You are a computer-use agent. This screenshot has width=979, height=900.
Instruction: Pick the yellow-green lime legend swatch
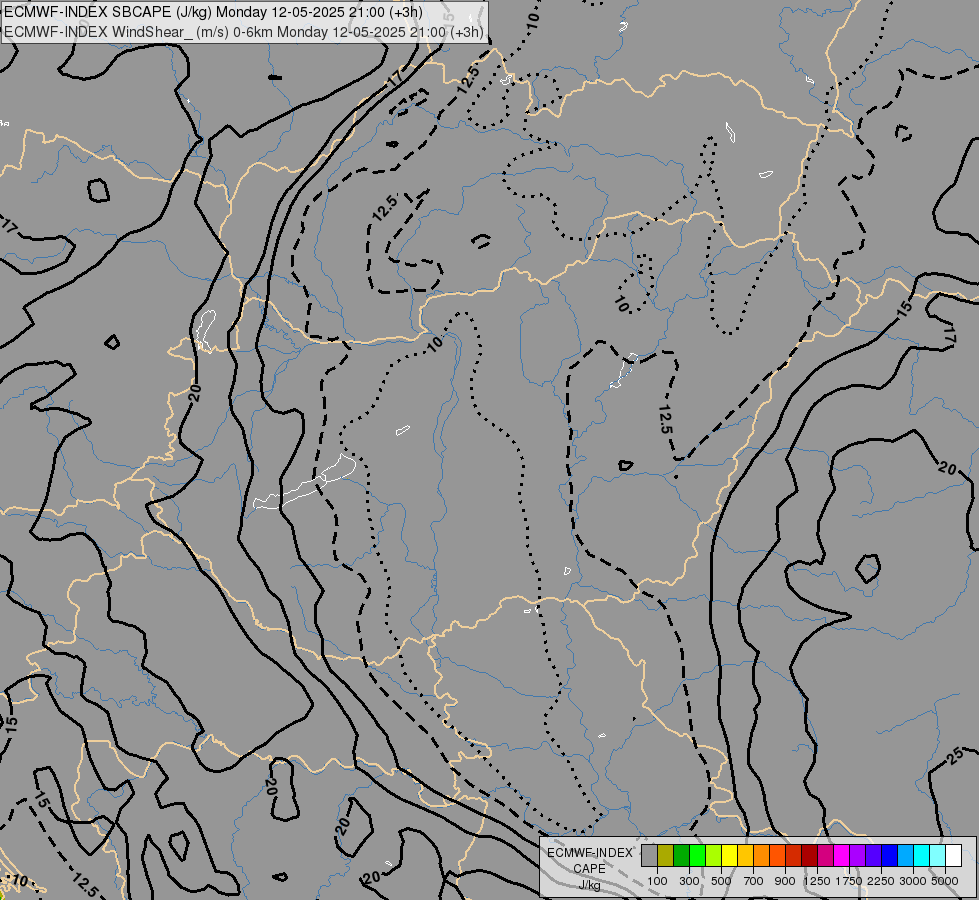click(x=714, y=855)
